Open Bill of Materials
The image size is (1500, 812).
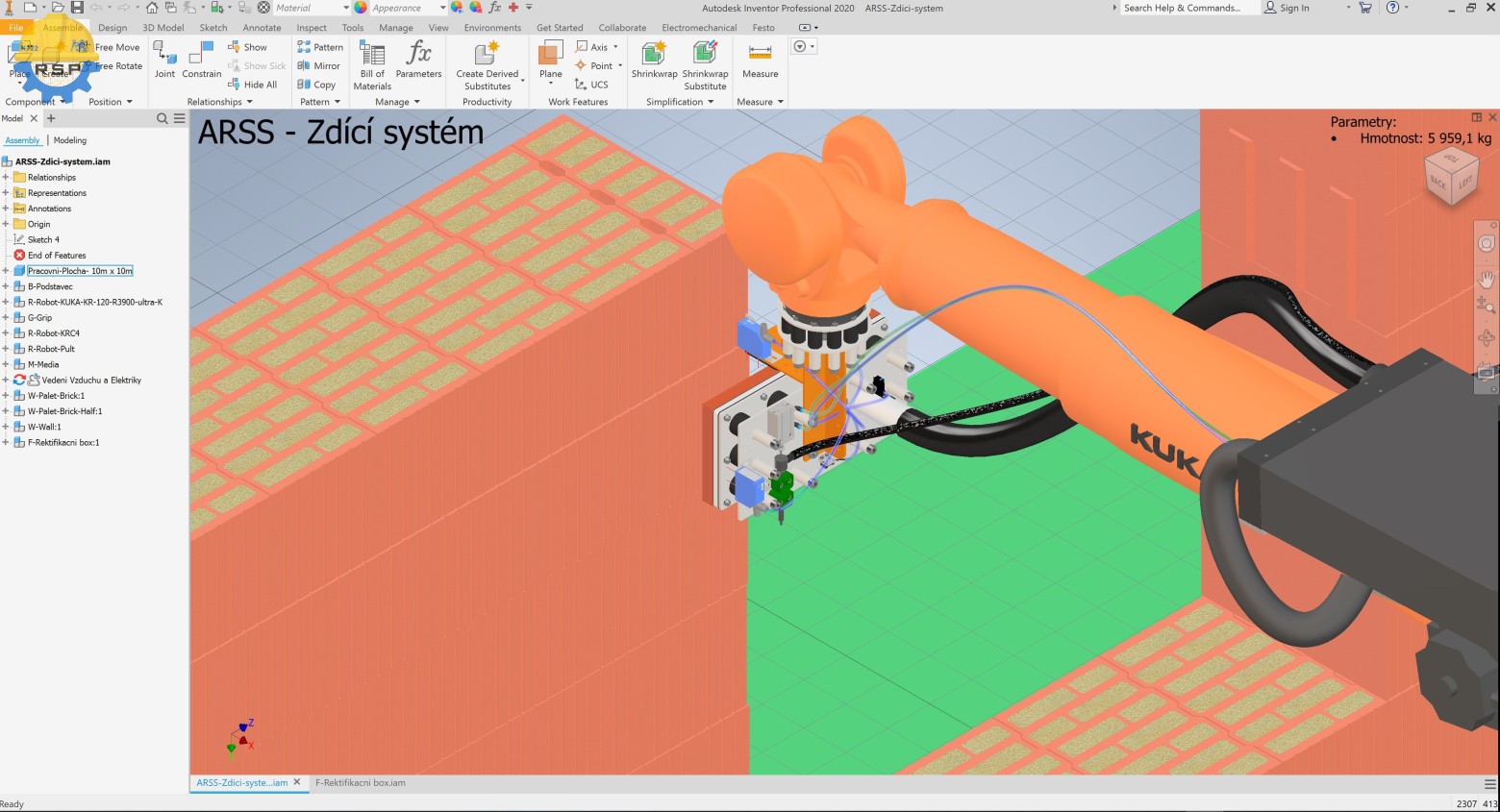[x=372, y=65]
